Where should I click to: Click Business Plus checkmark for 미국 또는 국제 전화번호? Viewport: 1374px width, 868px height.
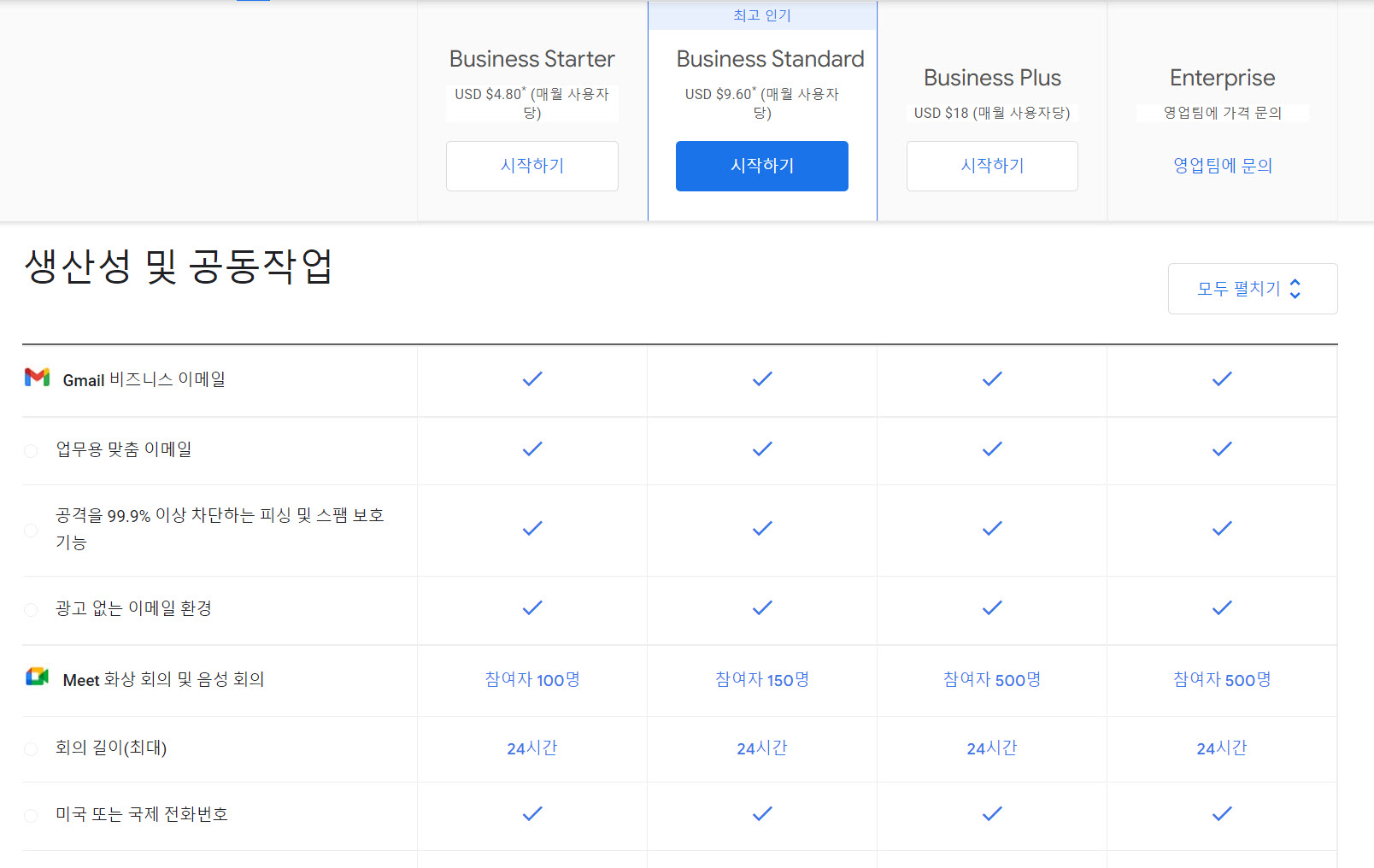pyautogui.click(x=992, y=813)
